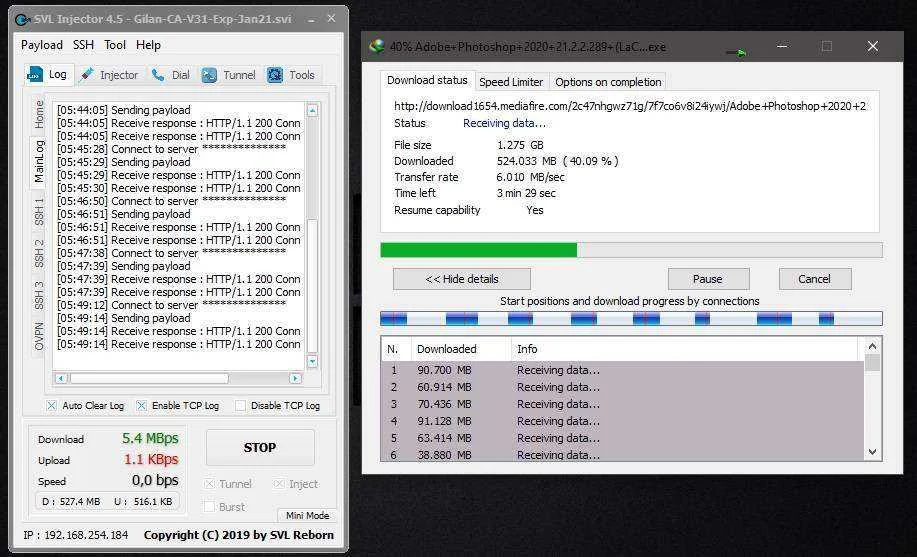Select connection row 3 with 70.436 MB
Viewport: 917px width, 557px height.
[x=623, y=404]
